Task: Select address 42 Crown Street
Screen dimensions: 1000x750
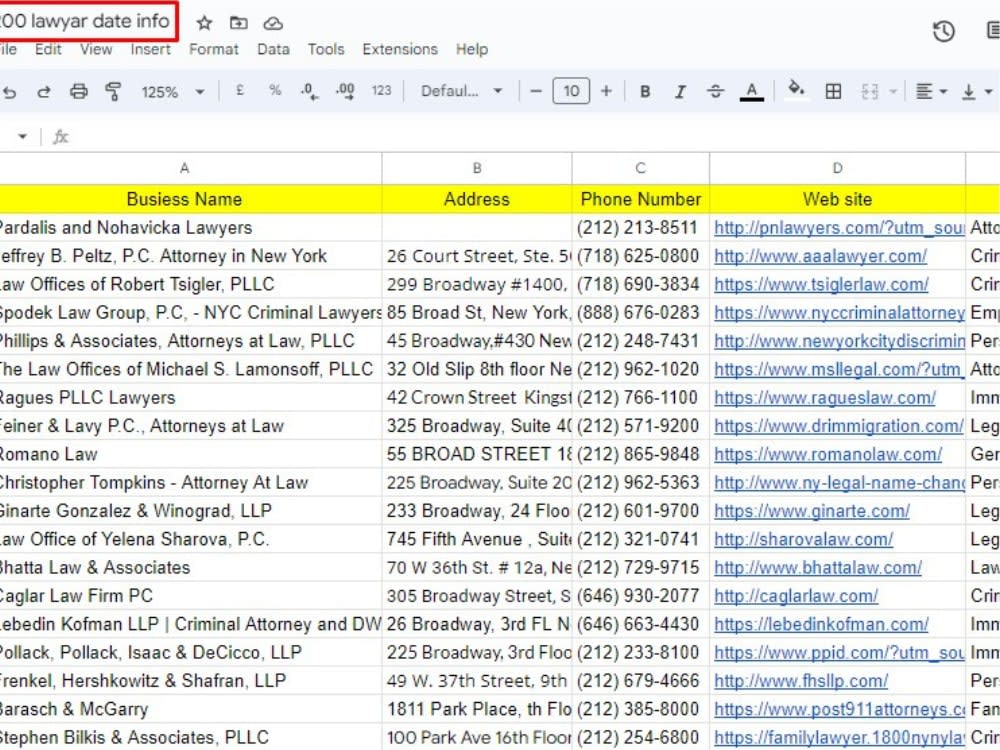Action: coord(477,397)
